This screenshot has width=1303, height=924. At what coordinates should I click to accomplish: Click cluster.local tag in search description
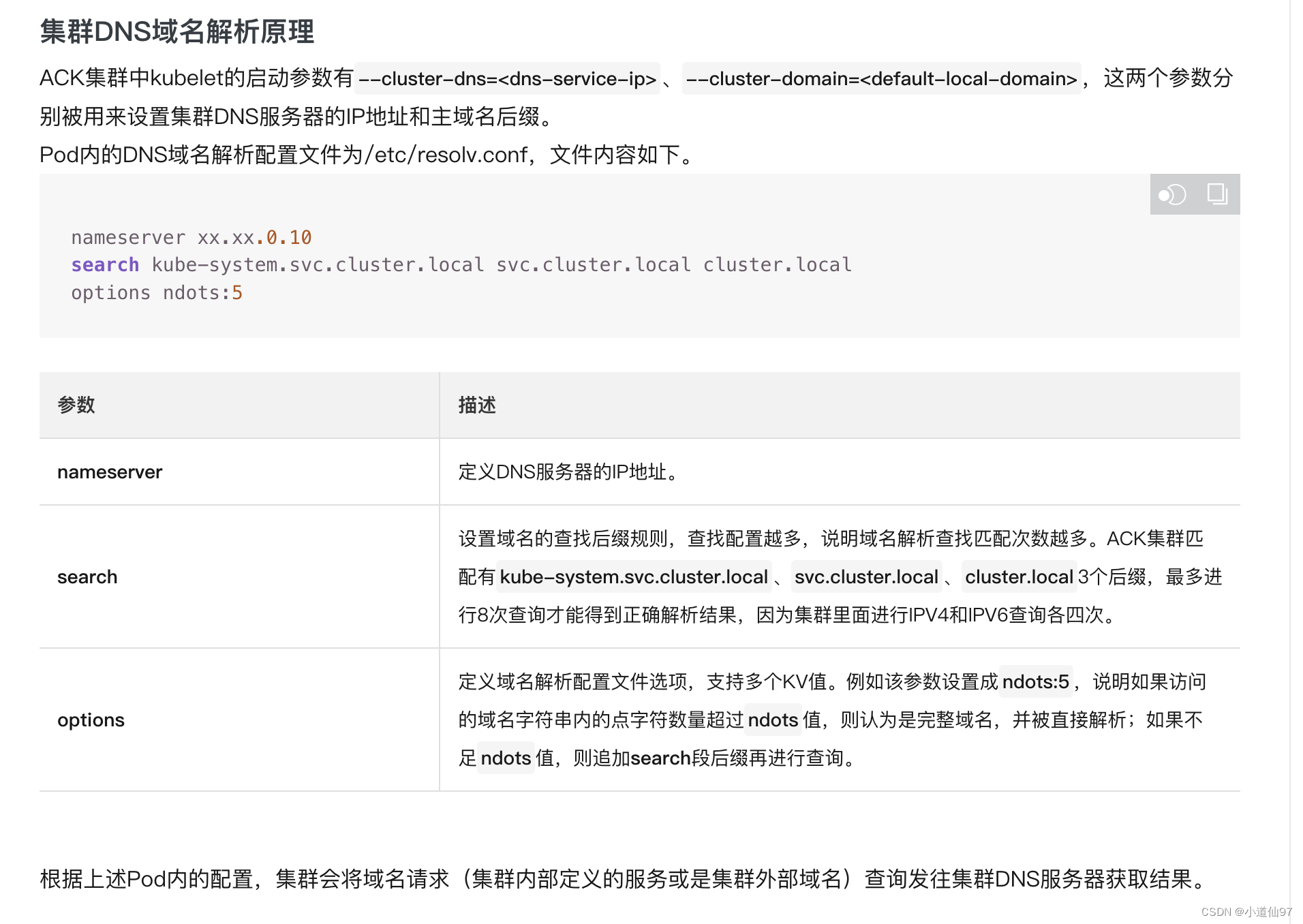tap(1019, 576)
